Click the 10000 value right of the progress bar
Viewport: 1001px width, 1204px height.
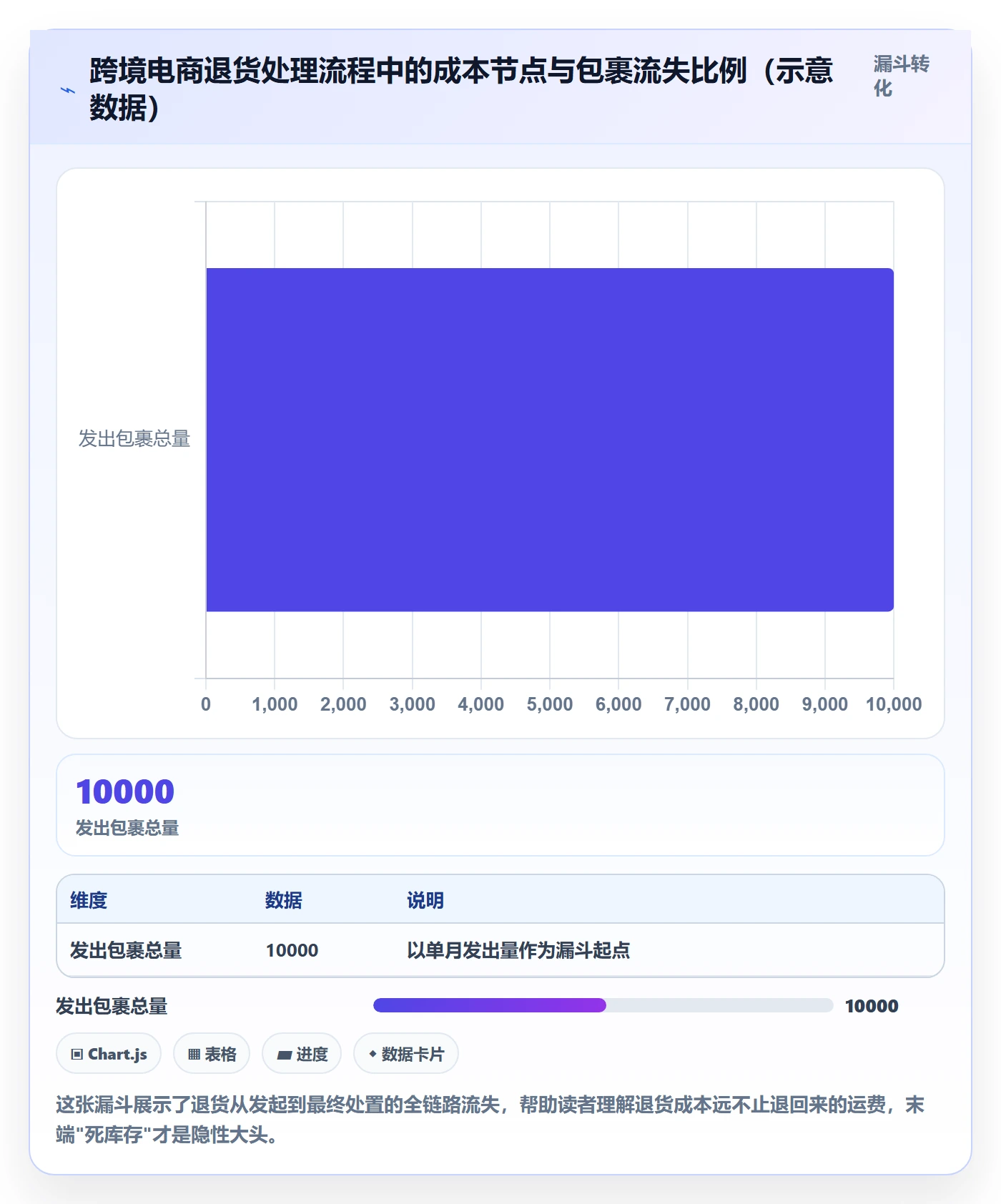[872, 1006]
